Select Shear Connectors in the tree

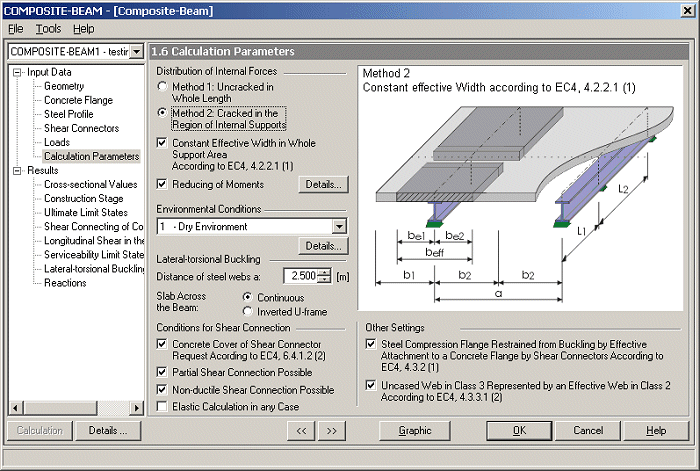(x=81, y=129)
